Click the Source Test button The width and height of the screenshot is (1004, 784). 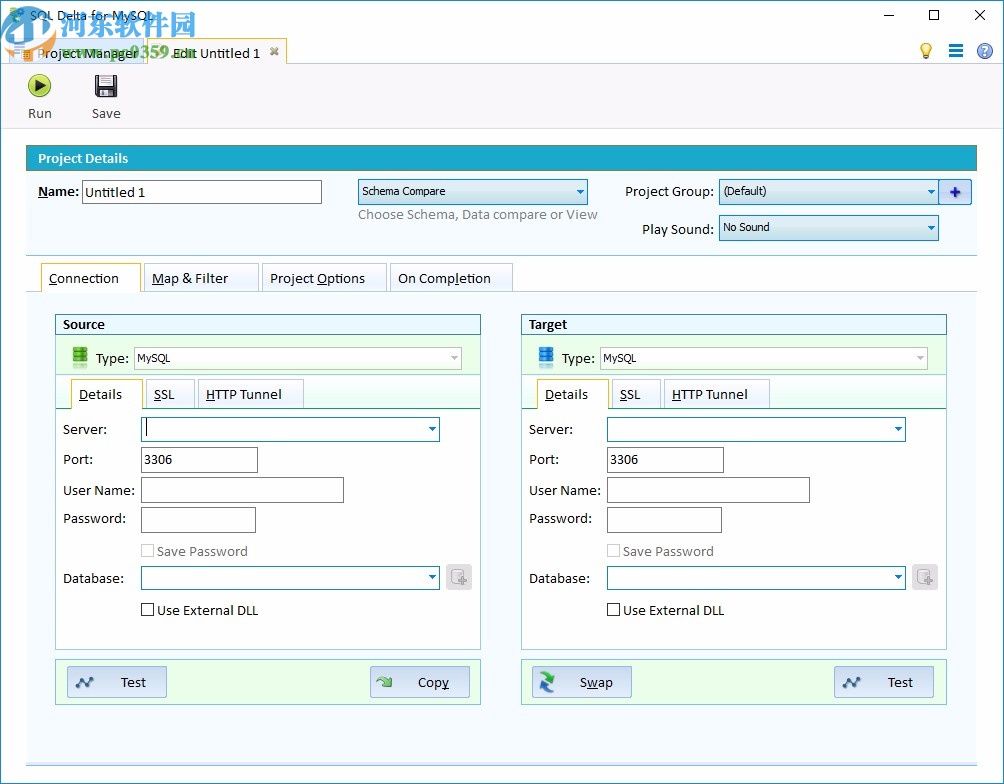(116, 682)
